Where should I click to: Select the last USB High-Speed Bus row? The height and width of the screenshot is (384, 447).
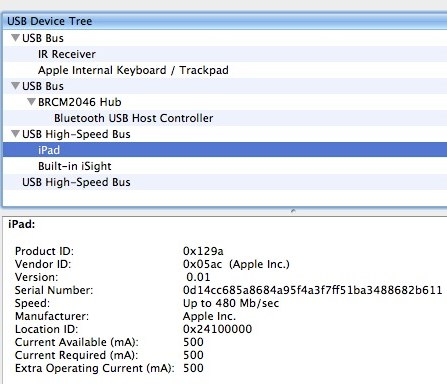(225, 182)
